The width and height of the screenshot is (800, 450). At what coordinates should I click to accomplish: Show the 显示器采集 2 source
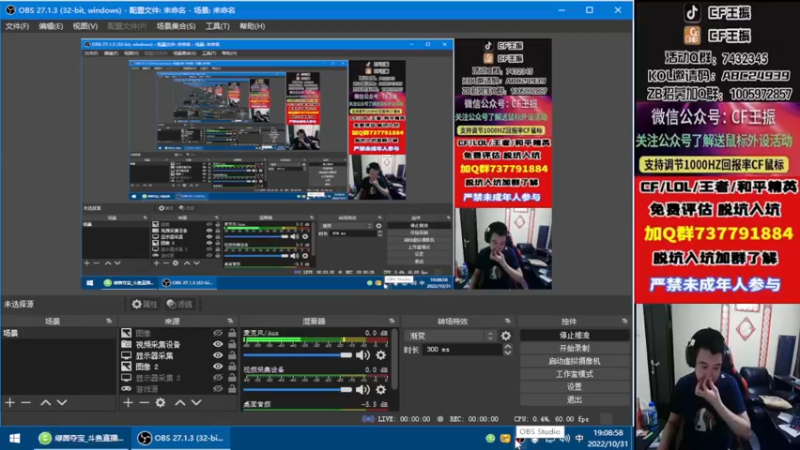(x=218, y=378)
